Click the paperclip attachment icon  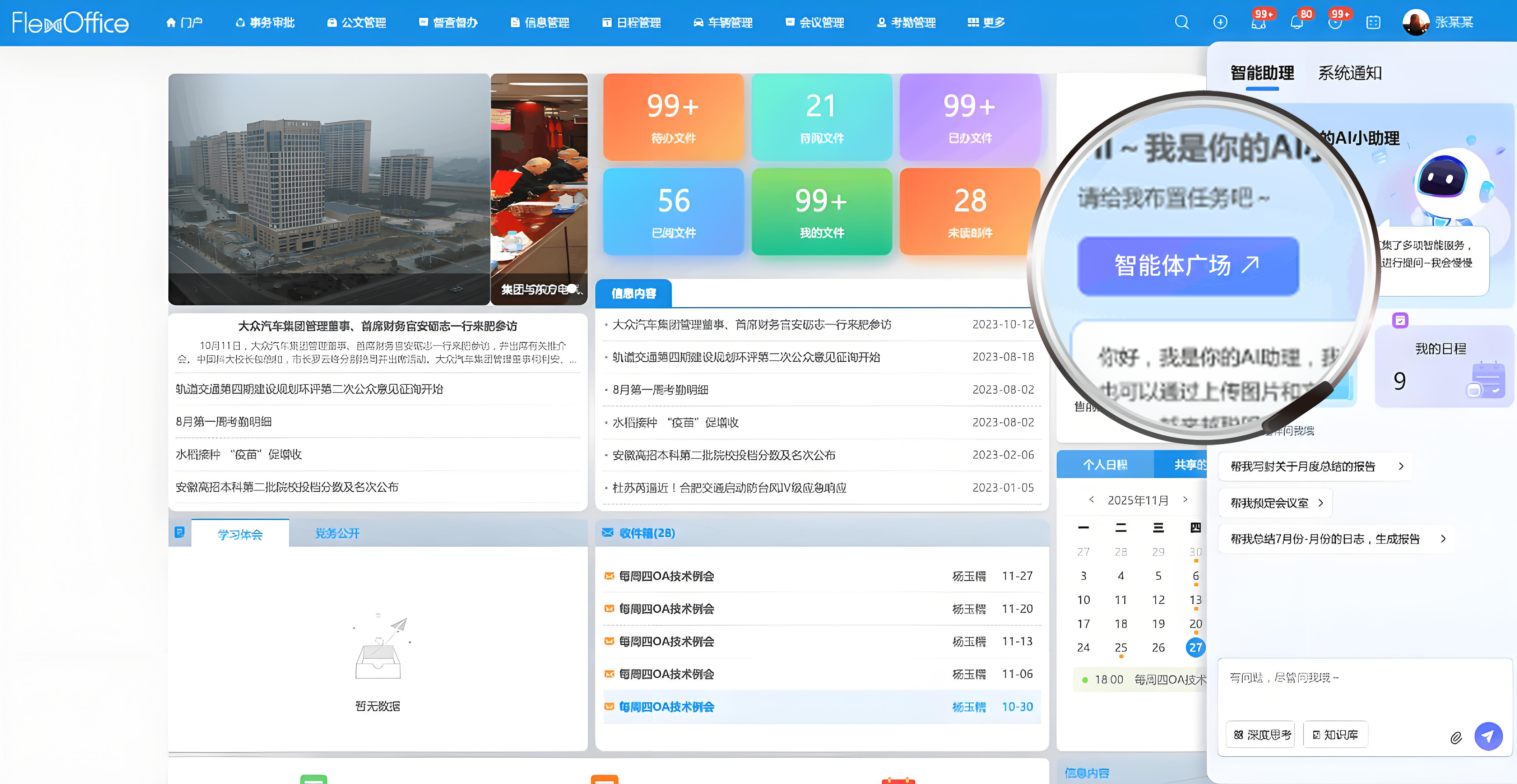point(1456,737)
